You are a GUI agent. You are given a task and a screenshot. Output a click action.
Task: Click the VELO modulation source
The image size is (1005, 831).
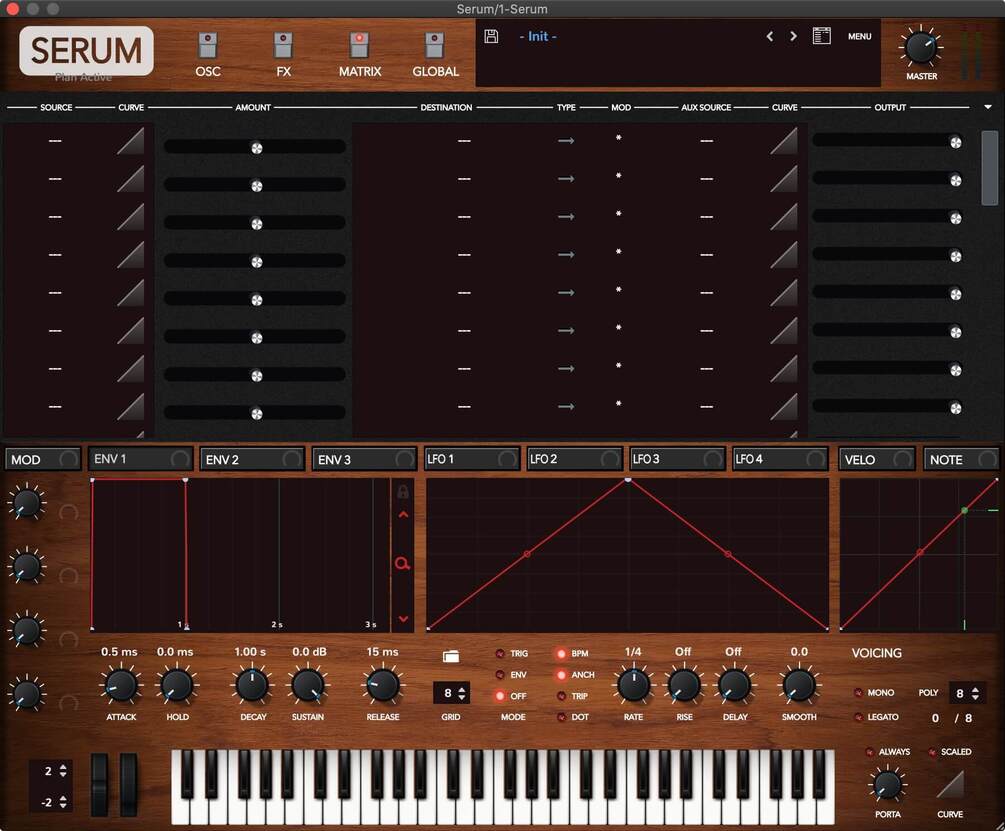click(x=876, y=459)
